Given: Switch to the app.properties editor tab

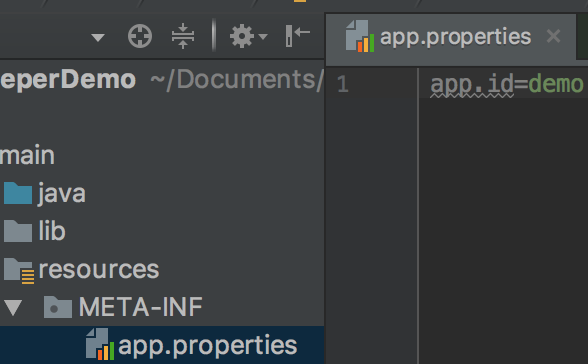Looking at the screenshot, I should (451, 40).
